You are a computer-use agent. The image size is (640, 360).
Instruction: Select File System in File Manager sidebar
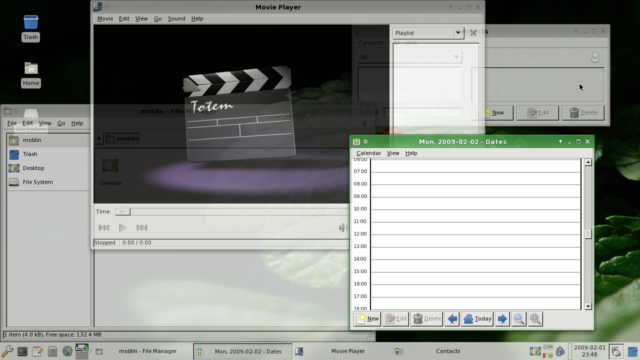48,182
